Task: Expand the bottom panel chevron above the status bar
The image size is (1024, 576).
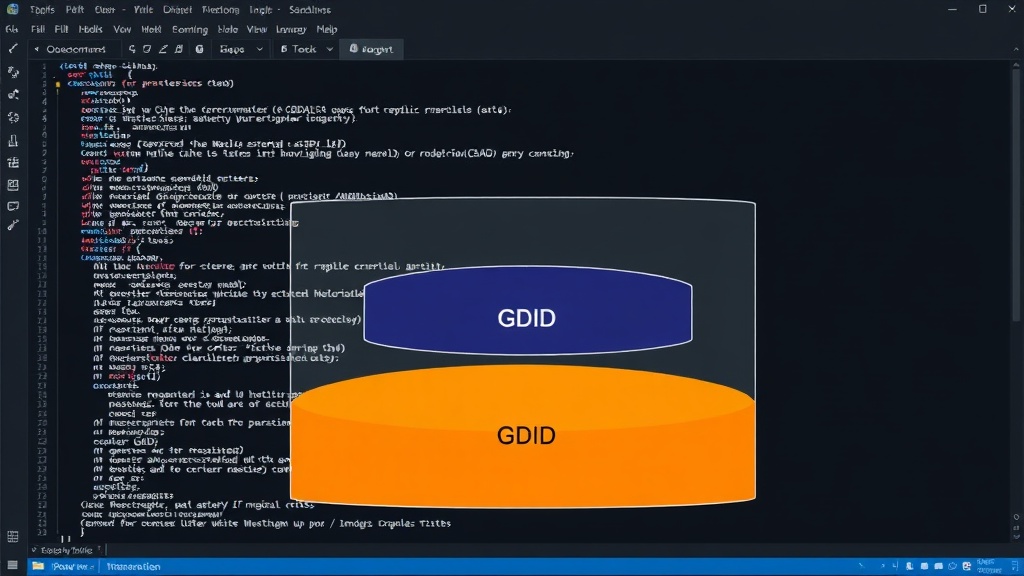Action: pyautogui.click(x=34, y=550)
